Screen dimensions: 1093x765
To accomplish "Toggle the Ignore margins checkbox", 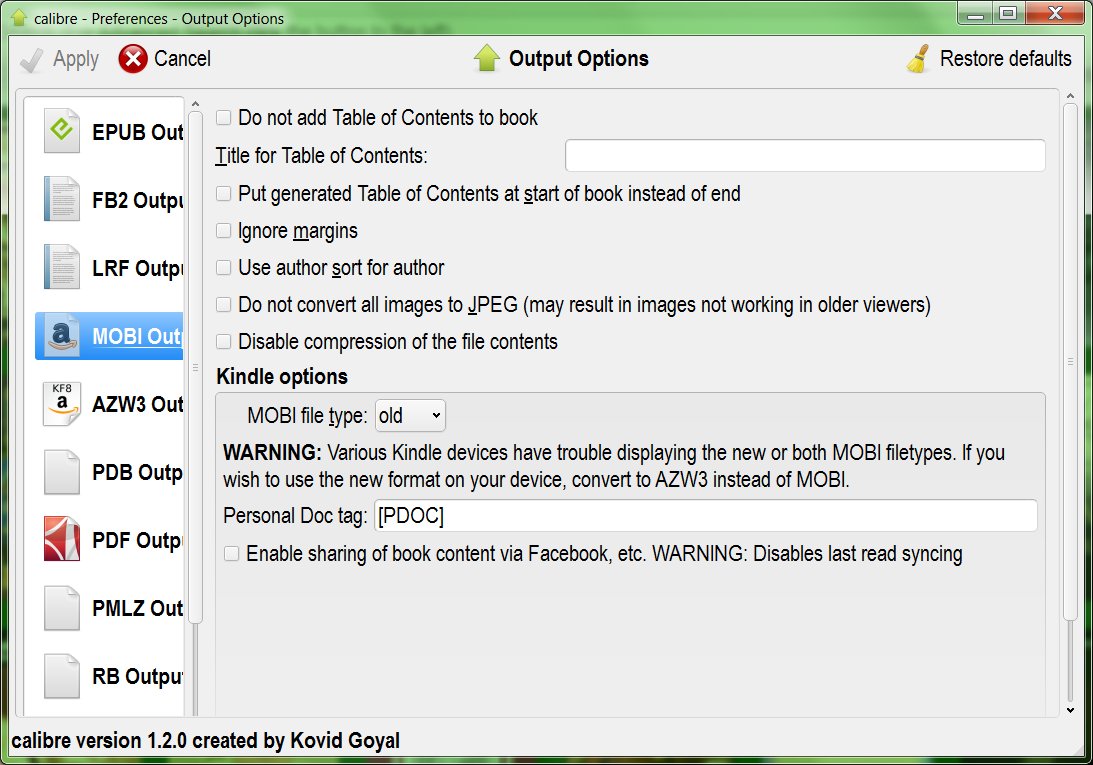I will coord(223,230).
